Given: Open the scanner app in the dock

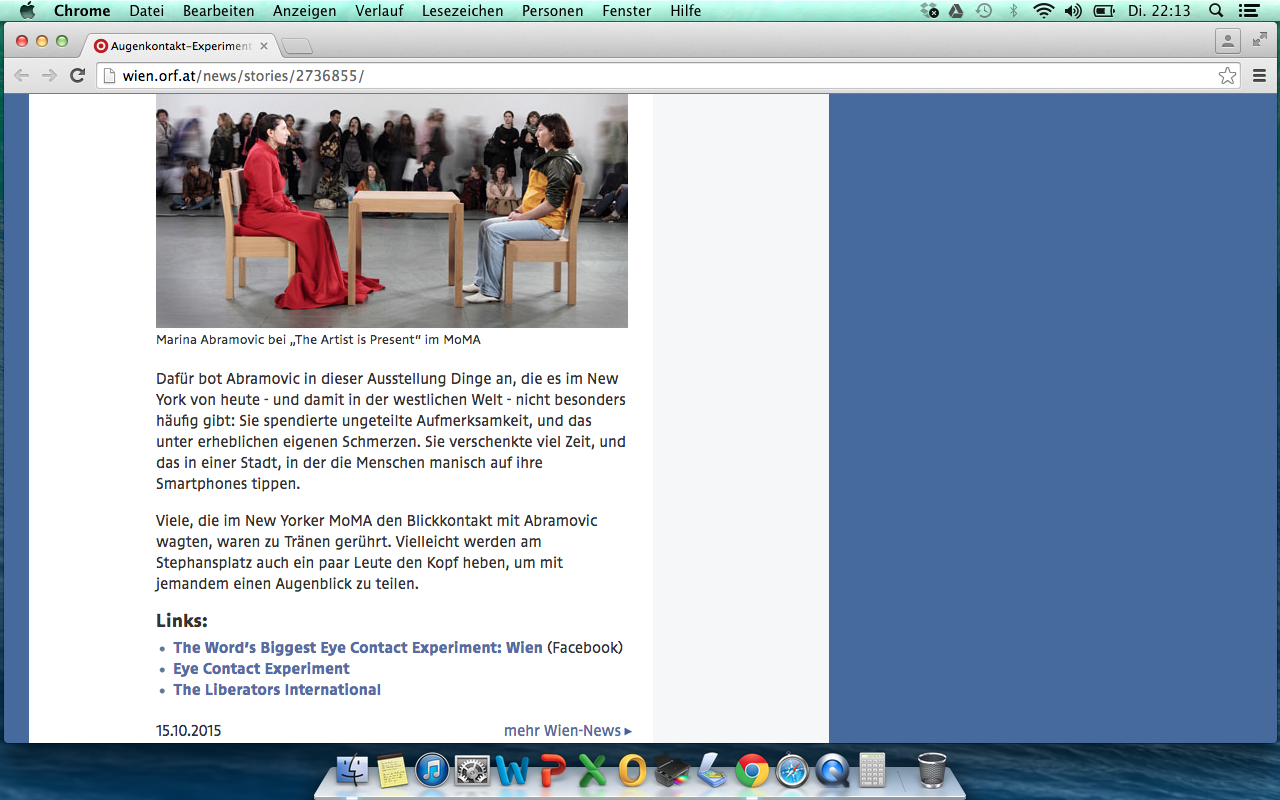Looking at the screenshot, I should point(712,771).
